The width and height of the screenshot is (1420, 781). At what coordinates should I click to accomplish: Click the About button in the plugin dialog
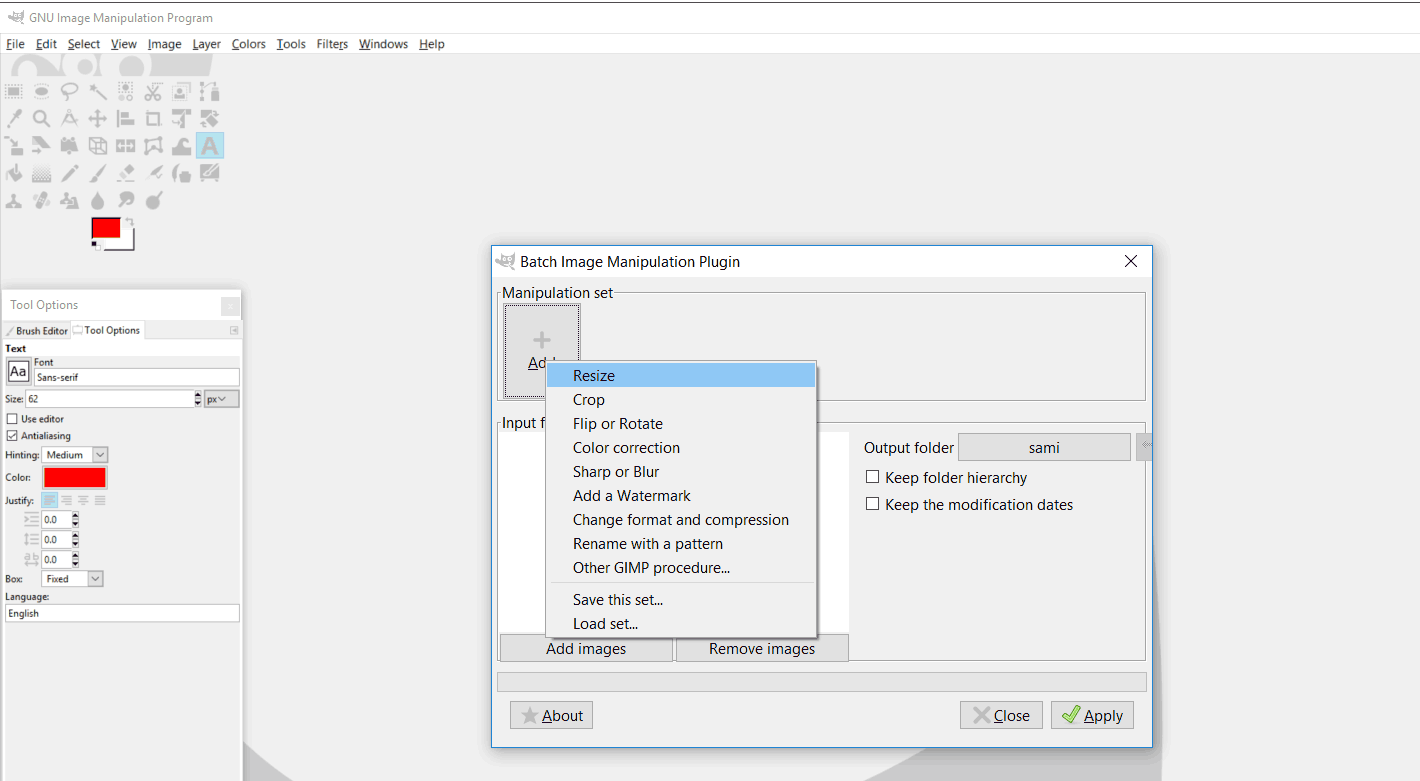click(551, 715)
